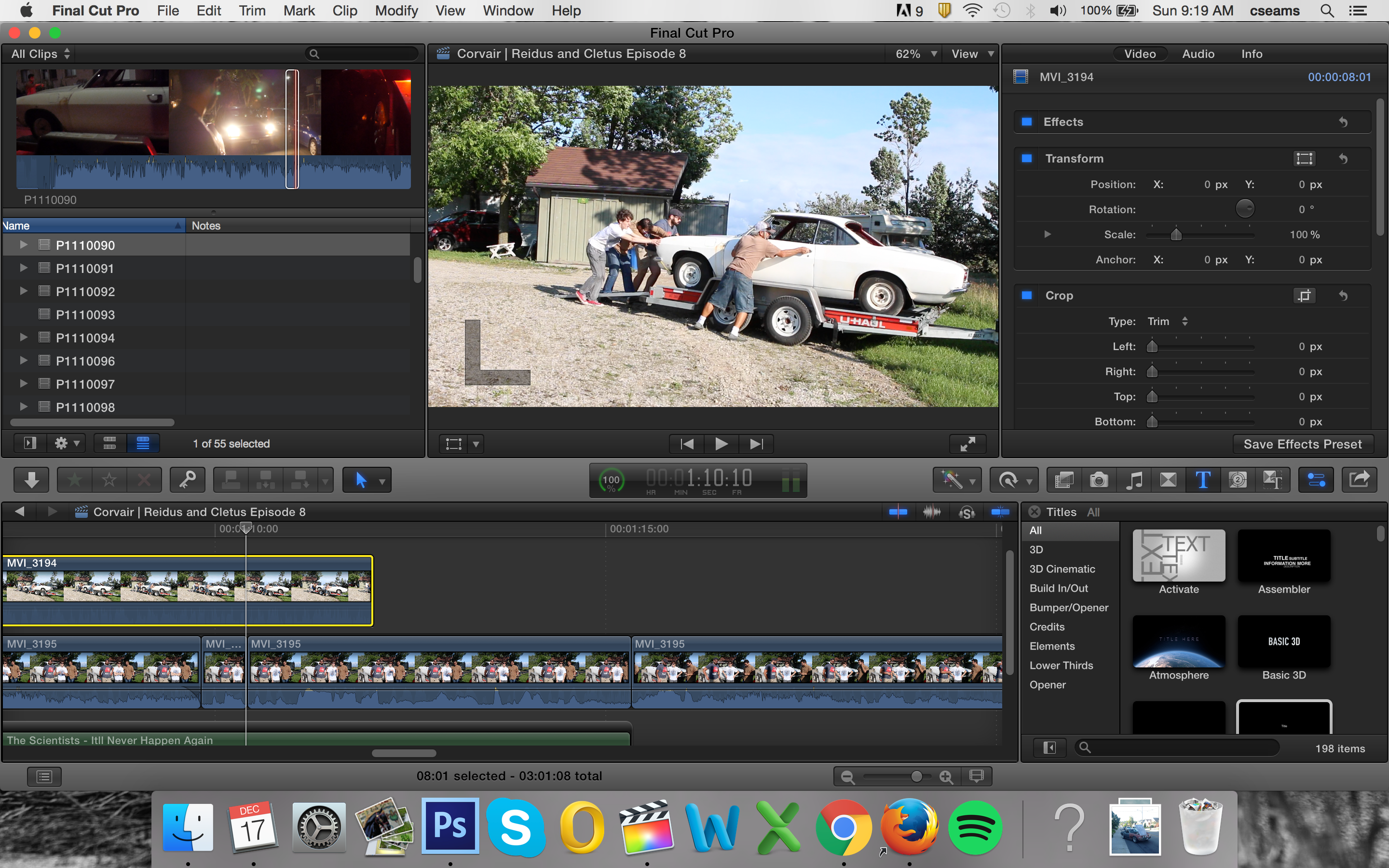Open the Modify menu
This screenshot has width=1389, height=868.
point(396,11)
